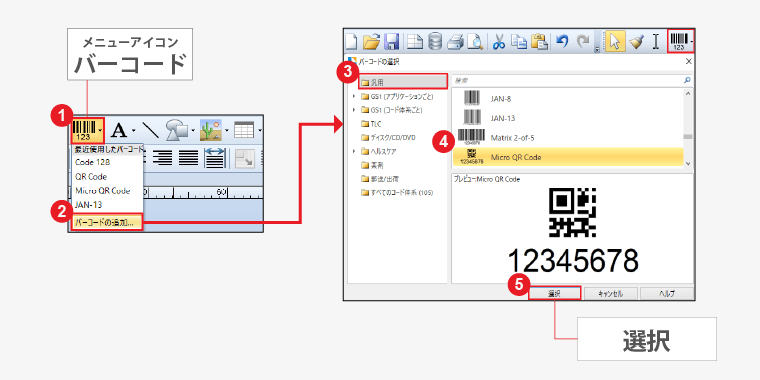The height and width of the screenshot is (380, 760).
Task: Open the shapes tool dropdown arrow
Action: pos(194,130)
